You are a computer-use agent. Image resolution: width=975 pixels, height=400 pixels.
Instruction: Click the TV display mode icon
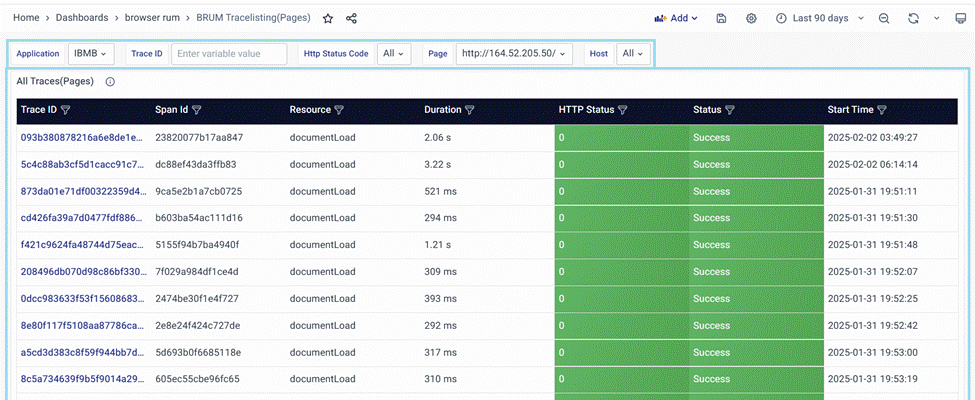pos(961,18)
